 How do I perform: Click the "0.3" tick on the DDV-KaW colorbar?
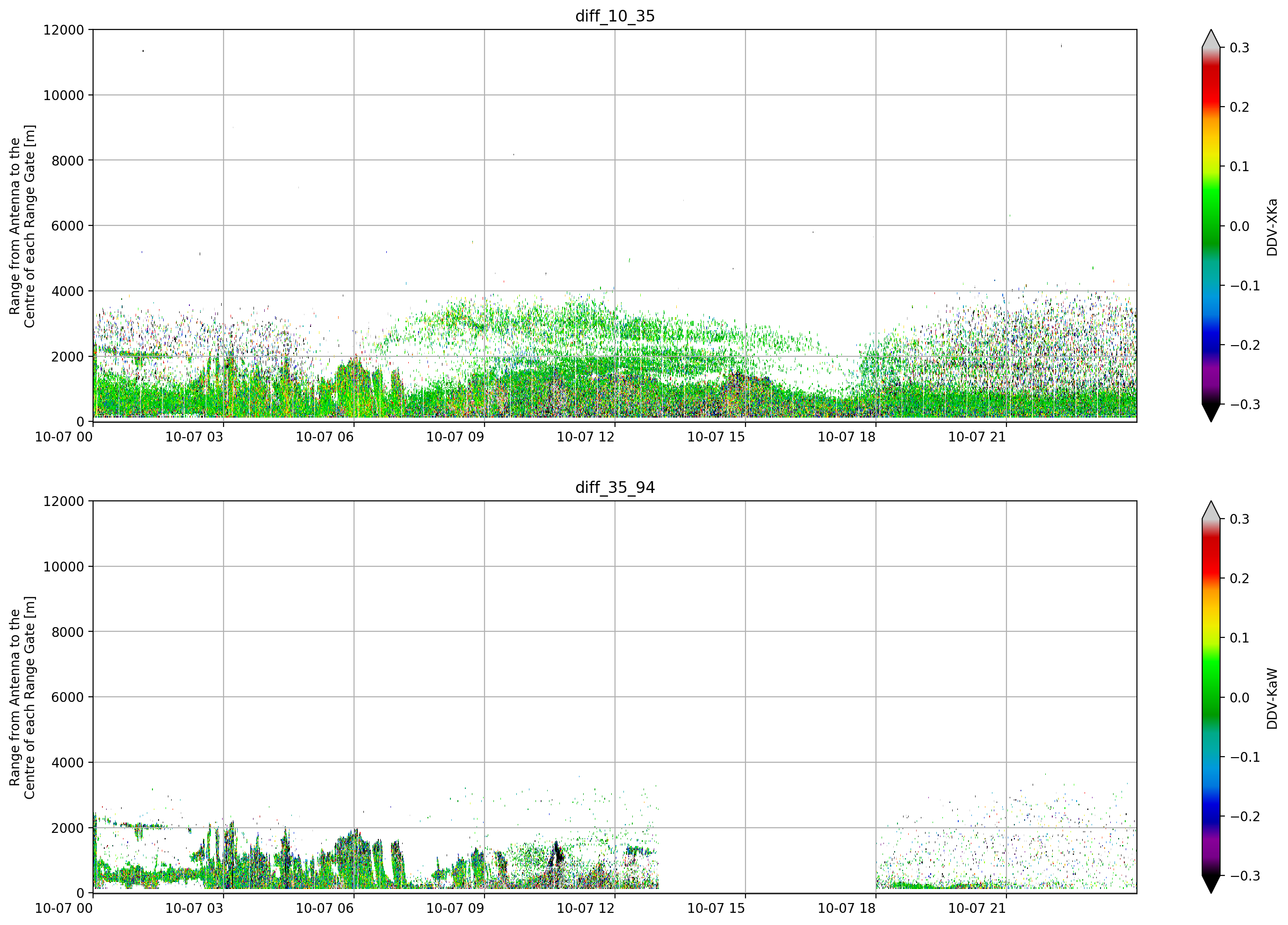pyautogui.click(x=1239, y=519)
